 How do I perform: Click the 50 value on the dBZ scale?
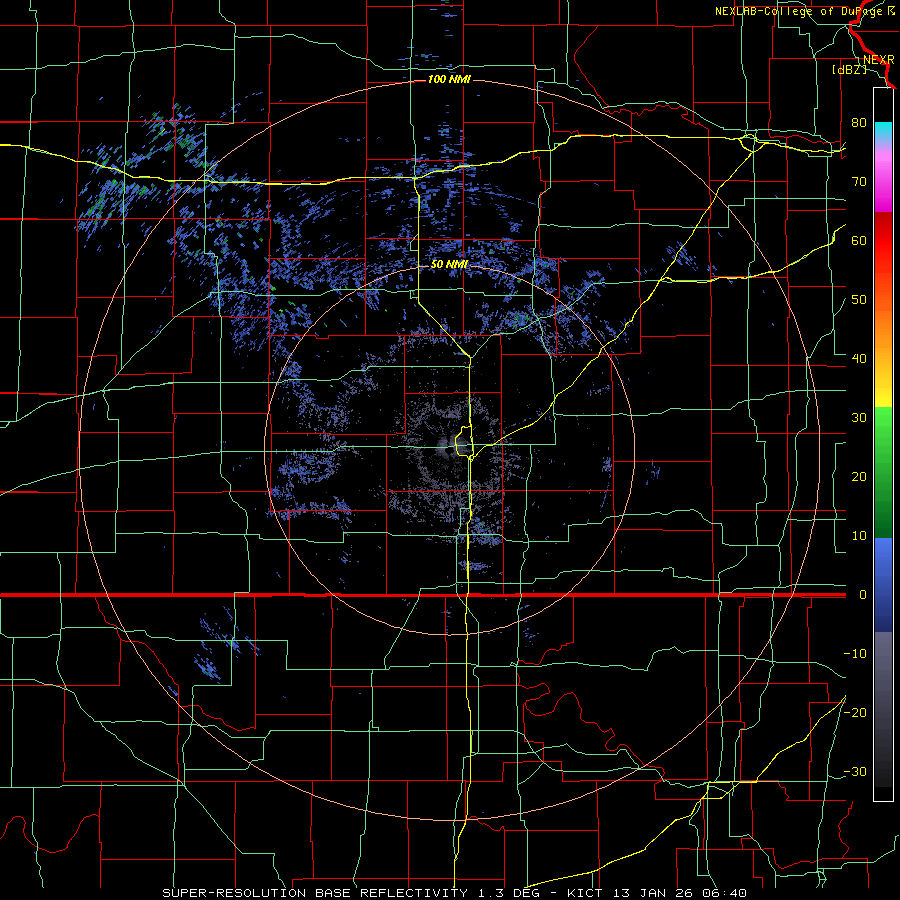[x=859, y=300]
